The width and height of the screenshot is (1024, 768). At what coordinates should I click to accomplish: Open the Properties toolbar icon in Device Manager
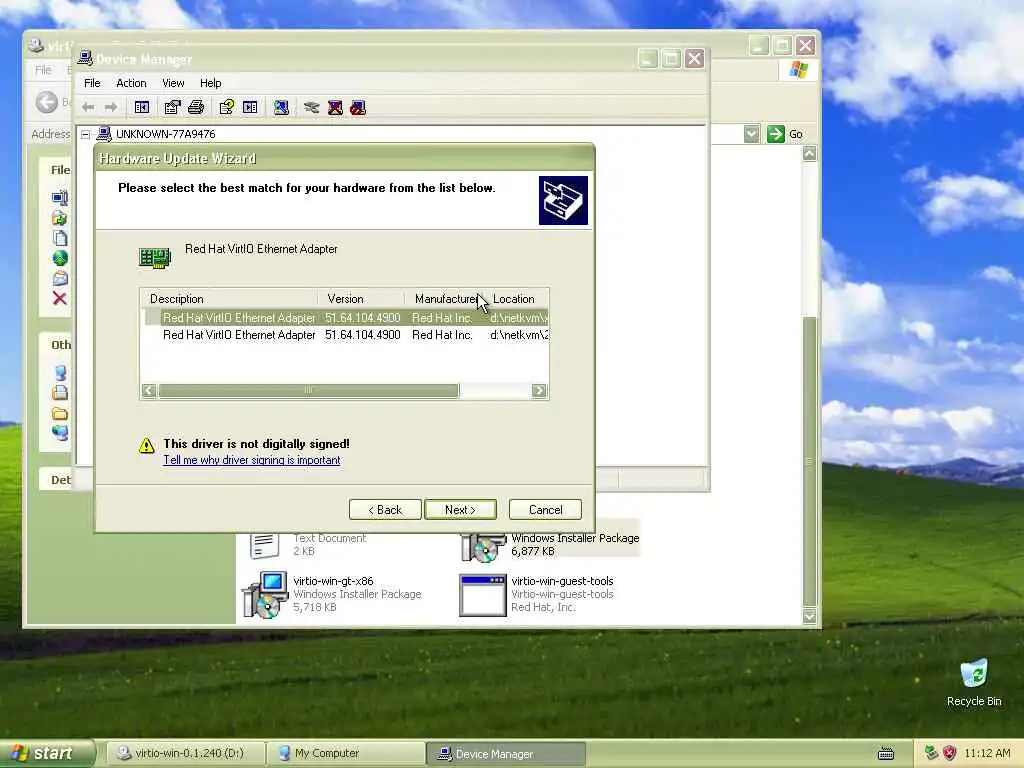[x=172, y=107]
